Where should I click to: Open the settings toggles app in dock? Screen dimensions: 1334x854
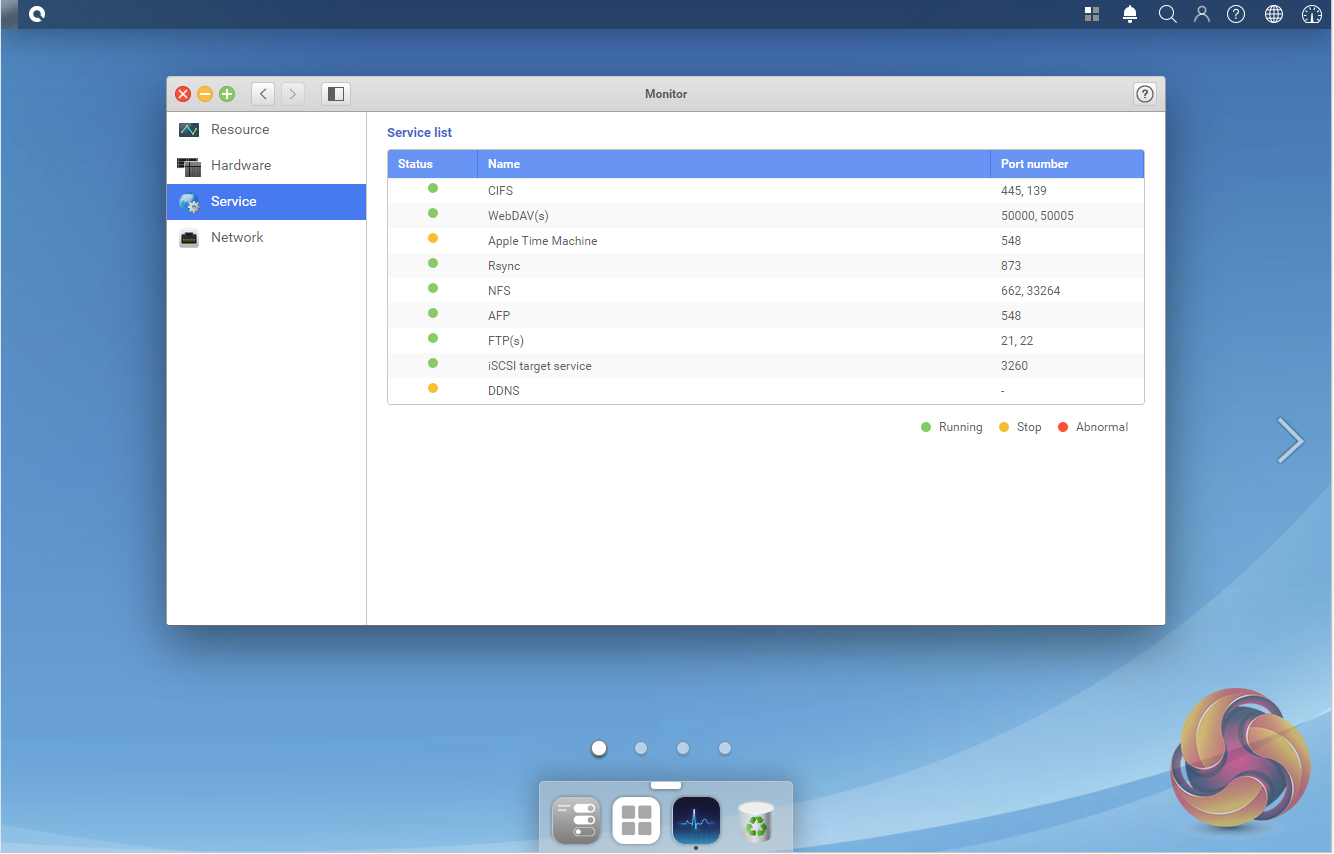pos(576,821)
